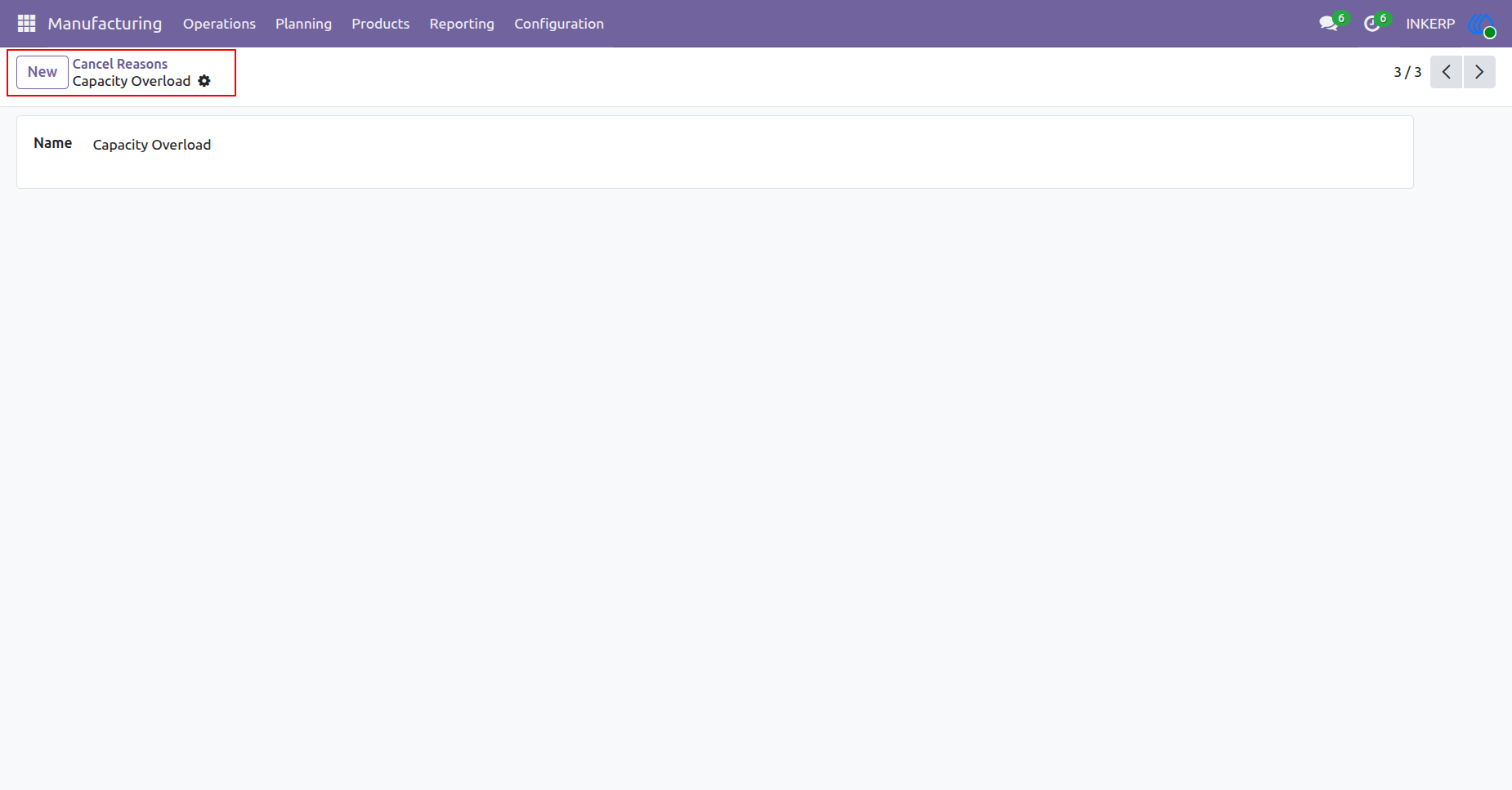Click the Capacity Overload breadcrumb title
The height and width of the screenshot is (790, 1512).
click(x=132, y=81)
